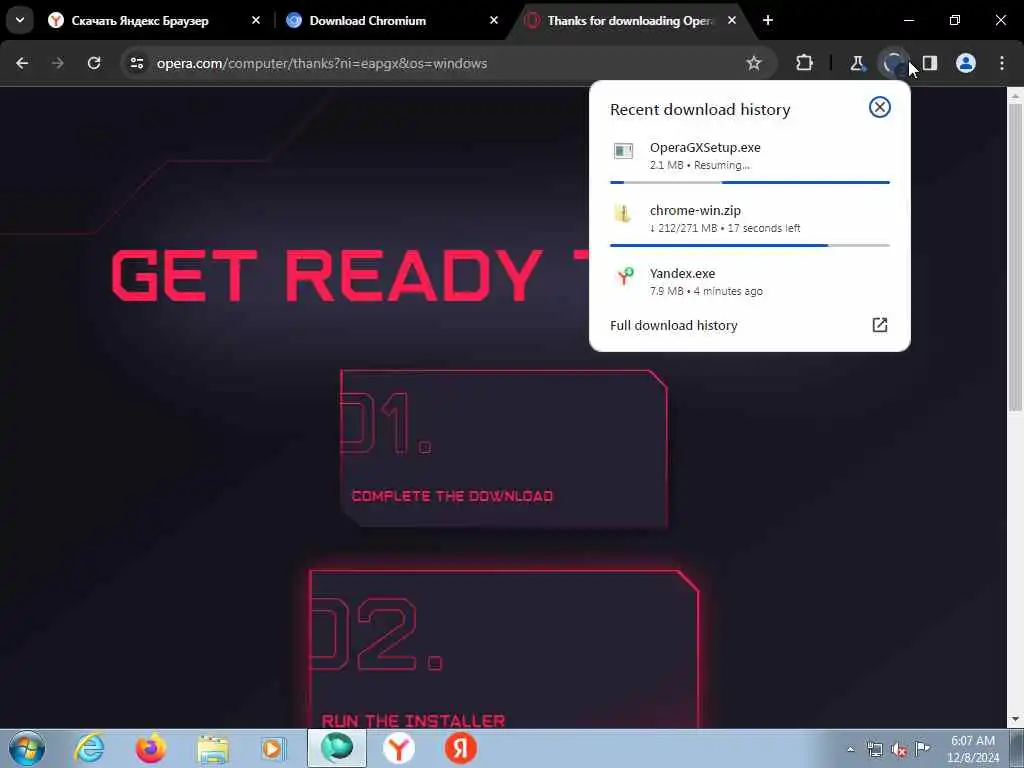Bookmark this page with the star icon
This screenshot has width=1024, height=768.
tap(754, 63)
